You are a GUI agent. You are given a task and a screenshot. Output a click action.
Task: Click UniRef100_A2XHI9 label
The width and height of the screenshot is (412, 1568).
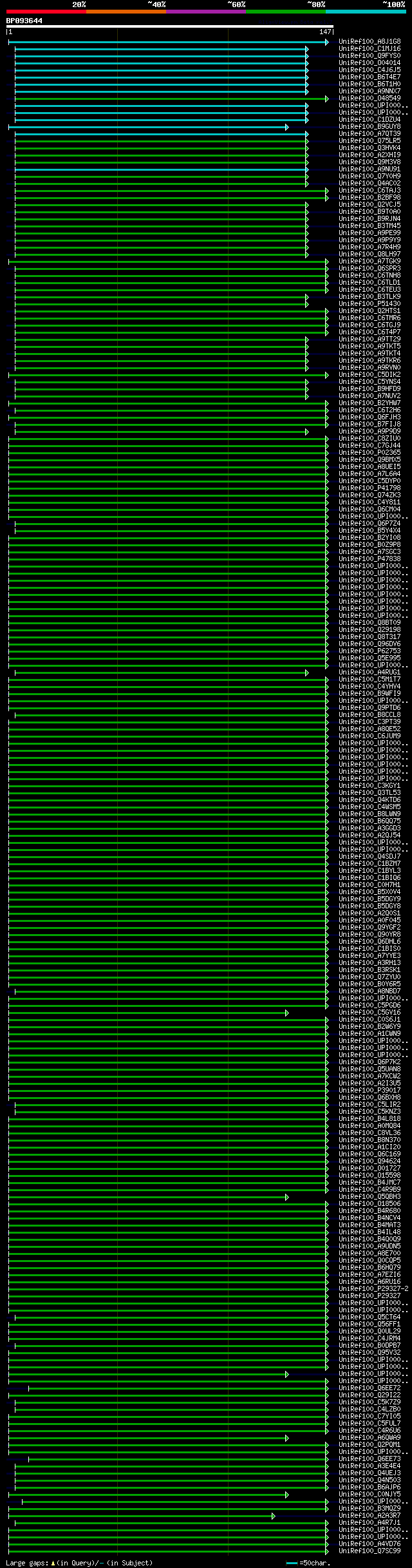pyautogui.click(x=370, y=155)
